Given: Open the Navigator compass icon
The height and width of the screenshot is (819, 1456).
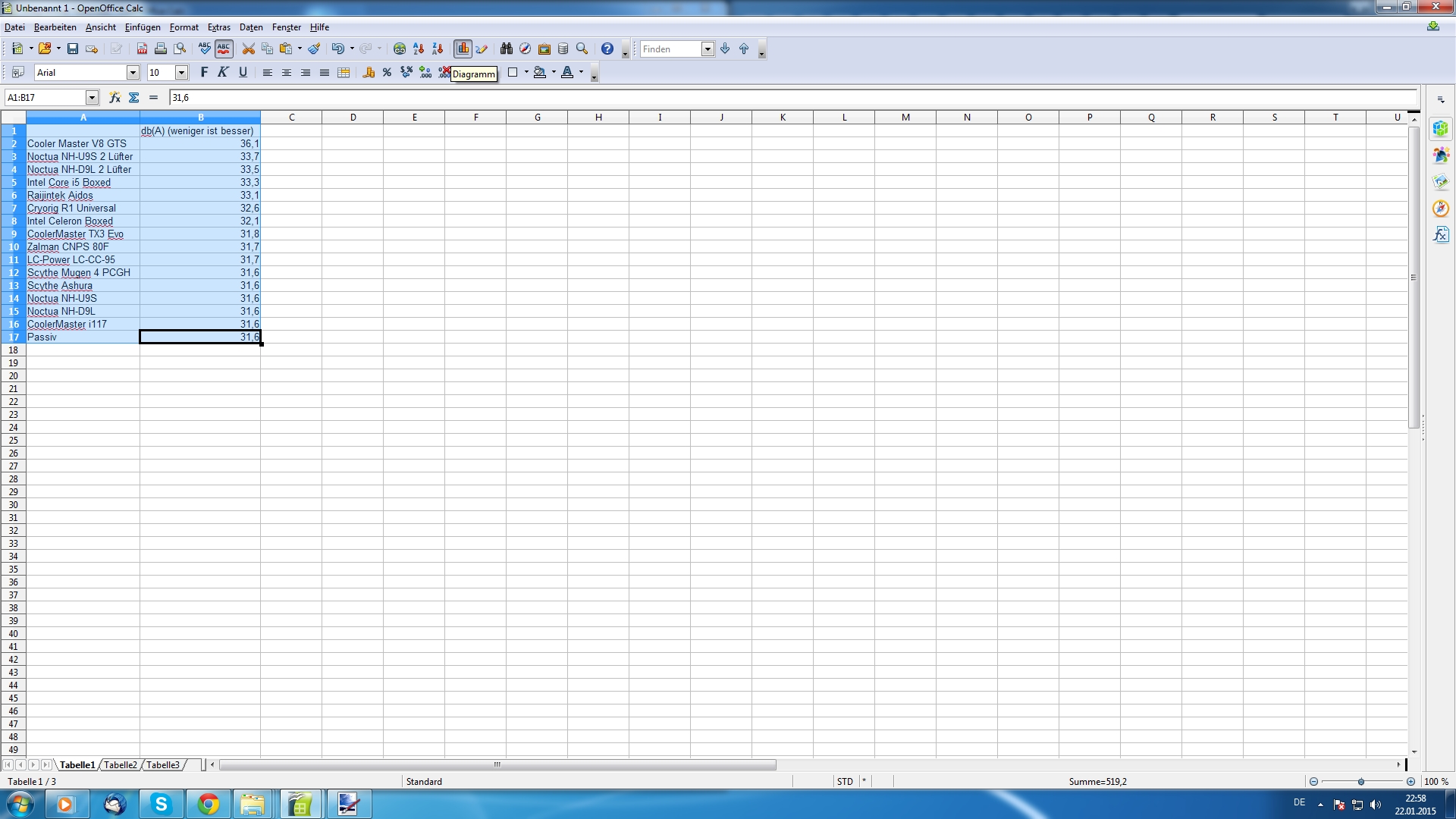Looking at the screenshot, I should [x=526, y=49].
